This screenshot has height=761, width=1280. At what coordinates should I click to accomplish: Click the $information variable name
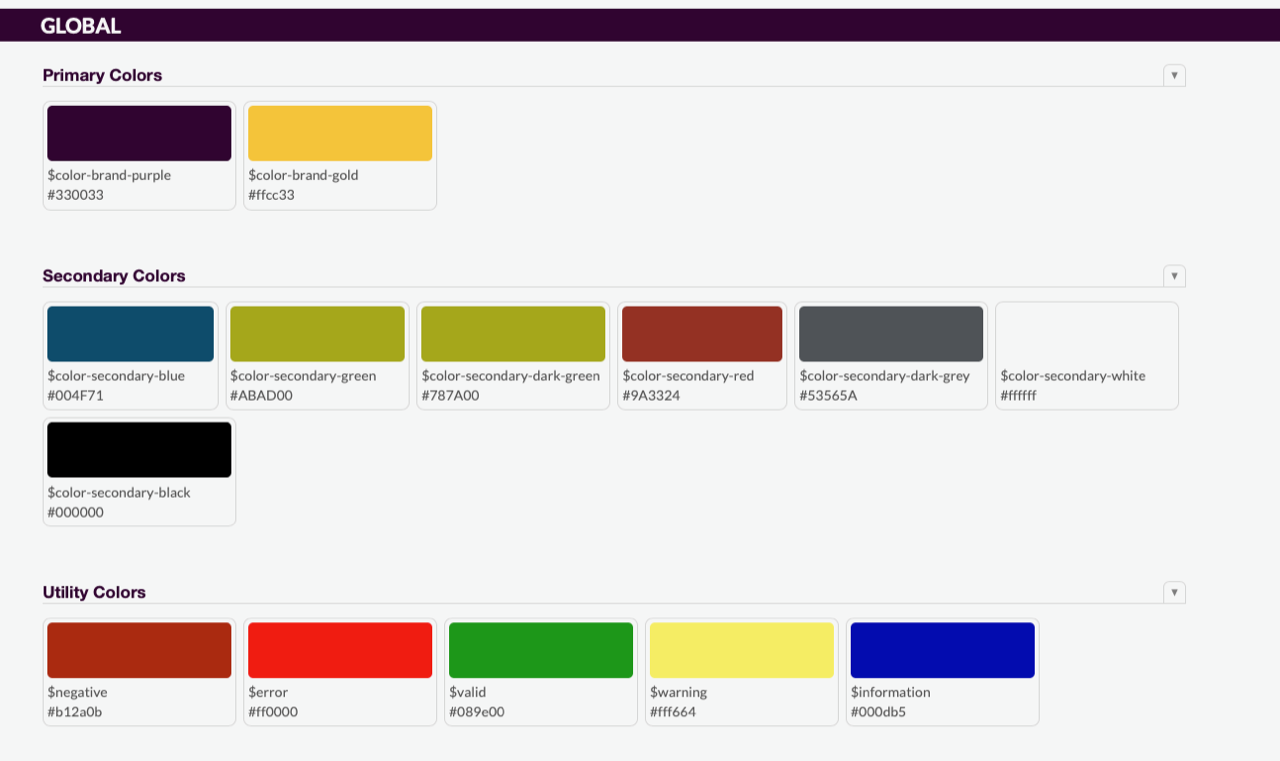click(x=891, y=692)
